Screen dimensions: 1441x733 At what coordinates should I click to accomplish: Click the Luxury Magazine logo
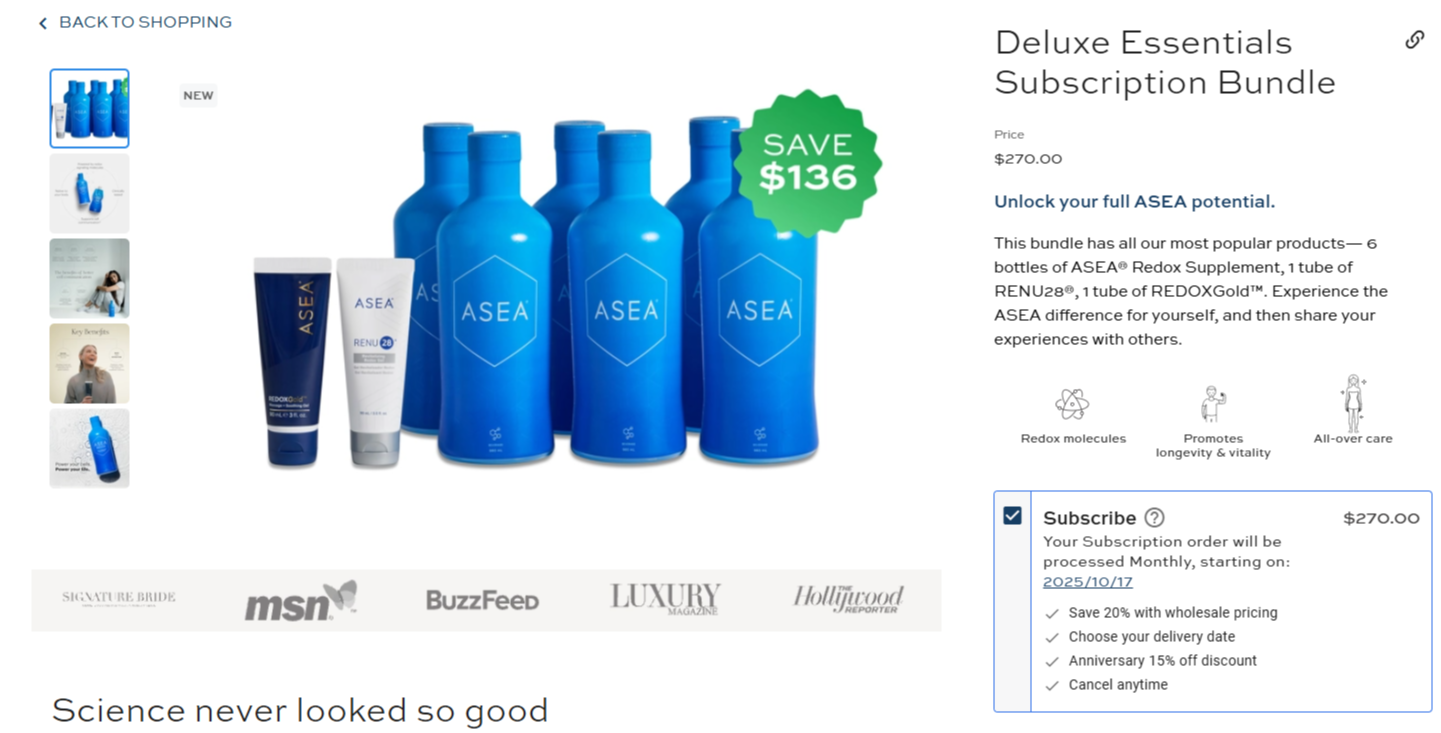pos(665,599)
